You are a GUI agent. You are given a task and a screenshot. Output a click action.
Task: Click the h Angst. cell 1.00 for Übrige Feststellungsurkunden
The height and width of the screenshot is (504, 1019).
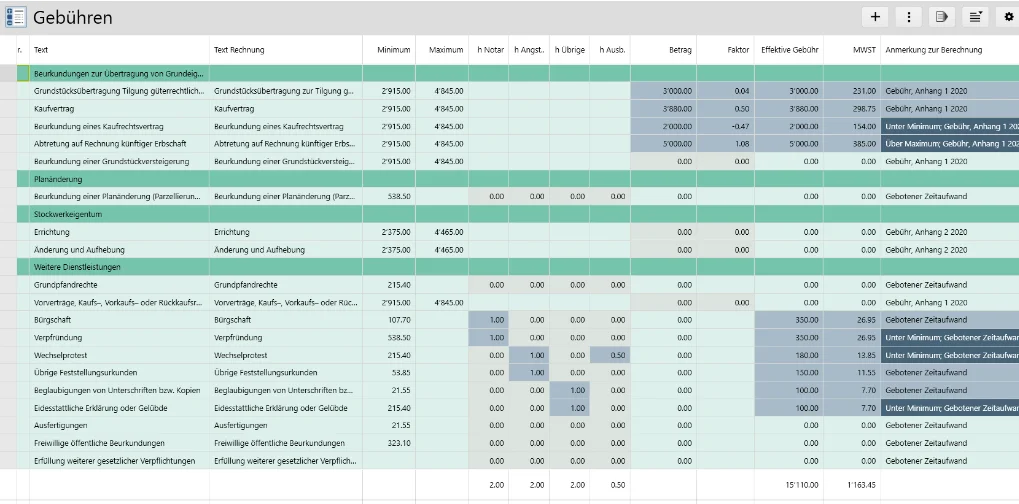click(x=529, y=372)
